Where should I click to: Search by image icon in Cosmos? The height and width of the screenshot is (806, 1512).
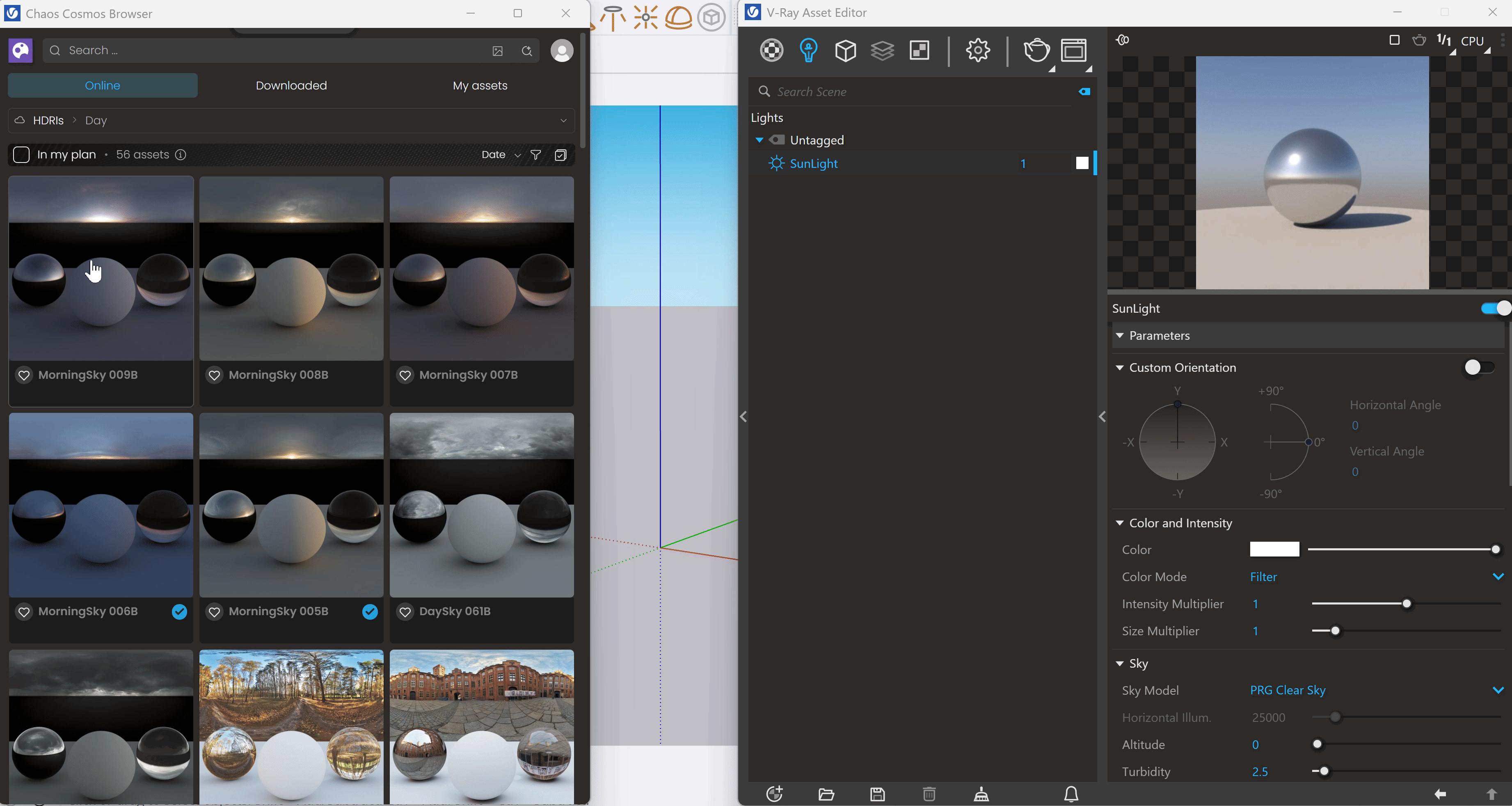497,50
